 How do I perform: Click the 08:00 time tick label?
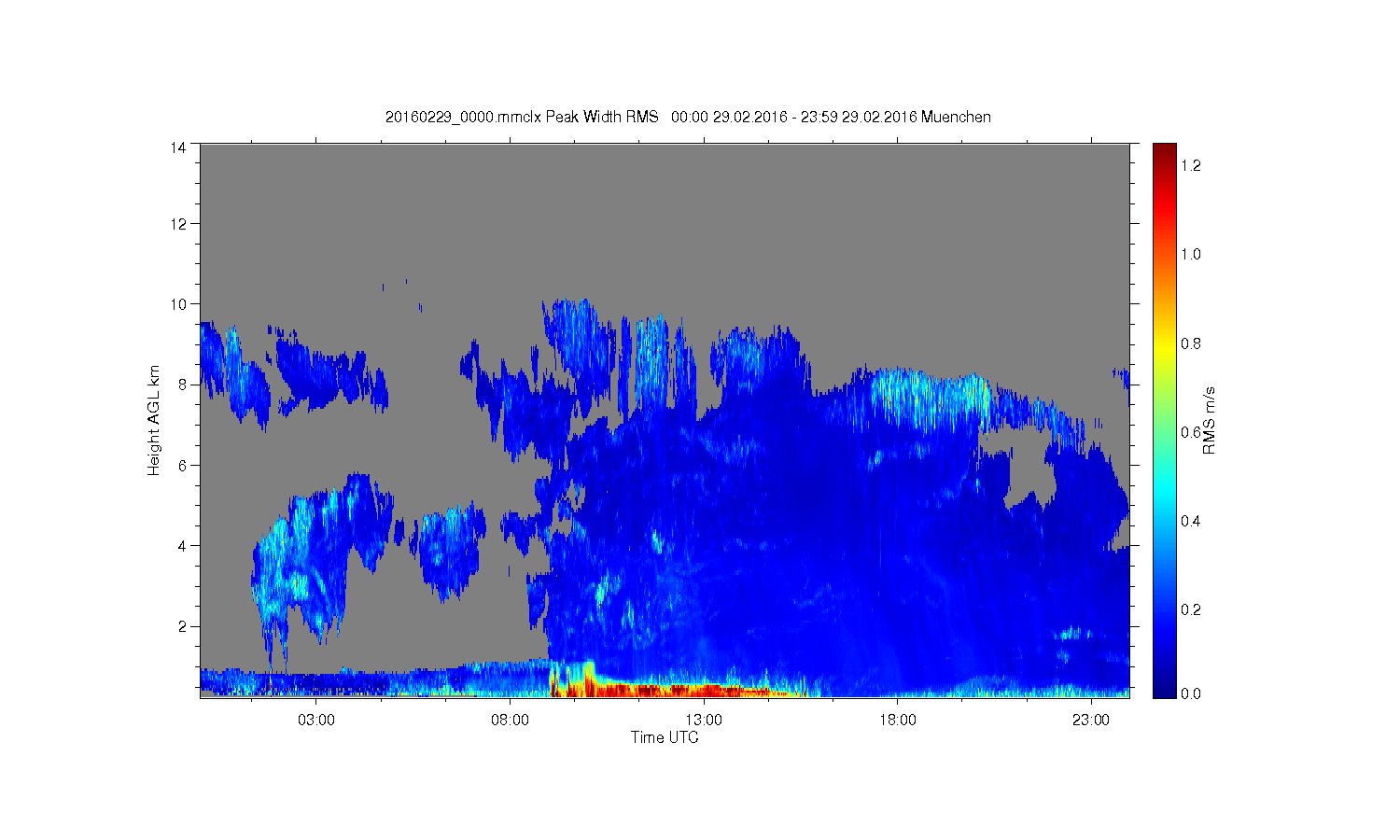[511, 720]
